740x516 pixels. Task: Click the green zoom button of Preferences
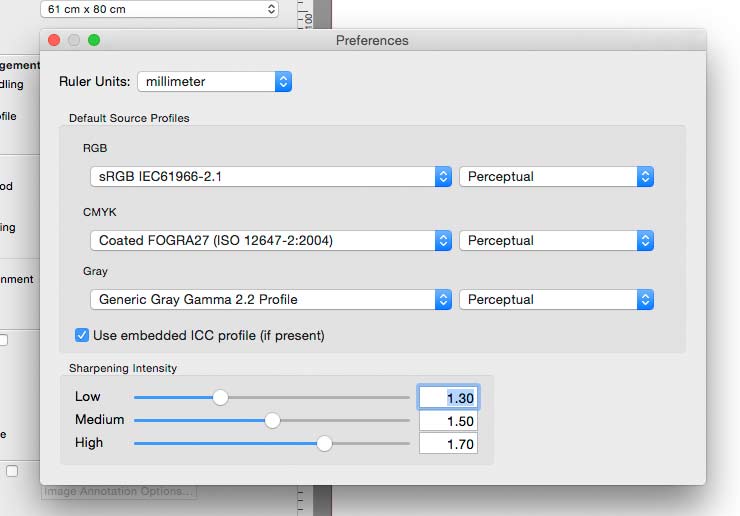(x=94, y=40)
